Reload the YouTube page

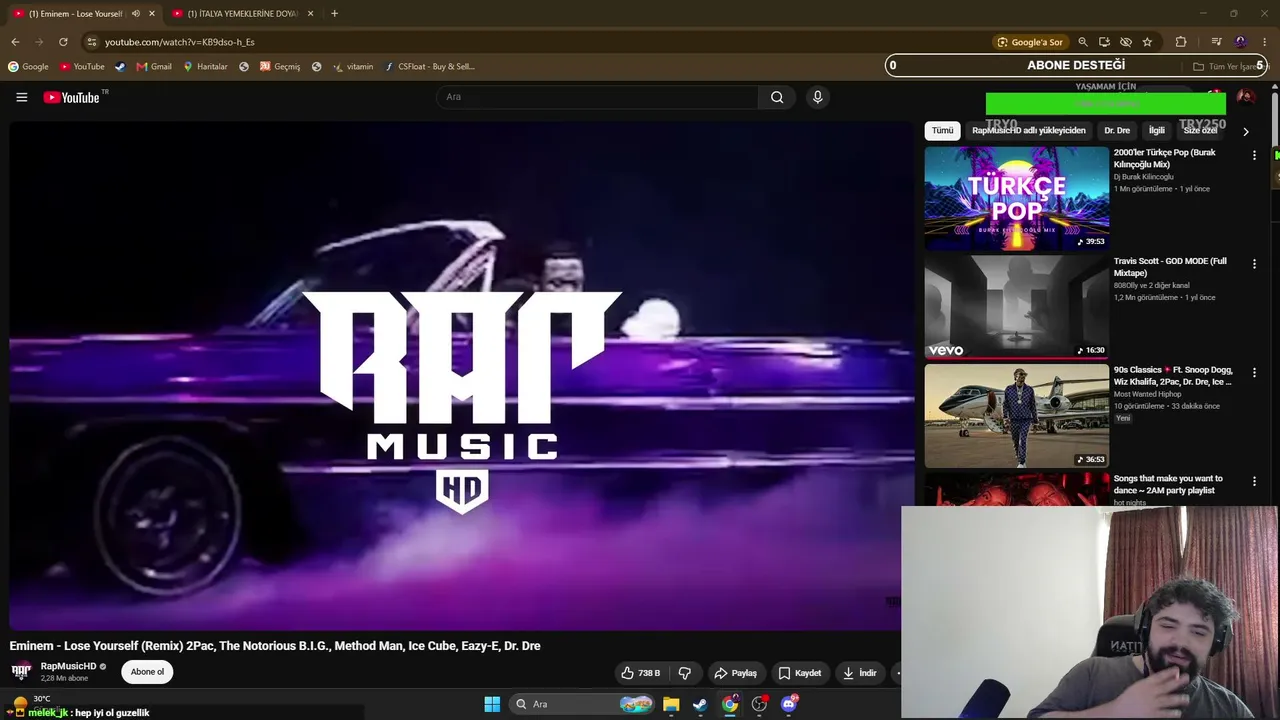pos(63,42)
